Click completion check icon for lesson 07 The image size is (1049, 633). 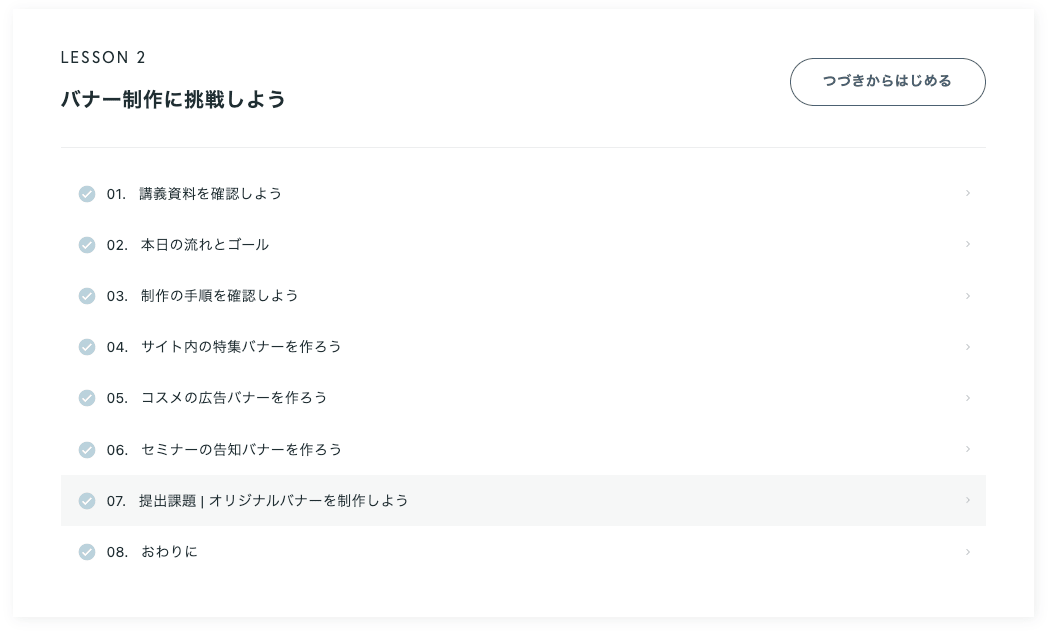tap(87, 501)
